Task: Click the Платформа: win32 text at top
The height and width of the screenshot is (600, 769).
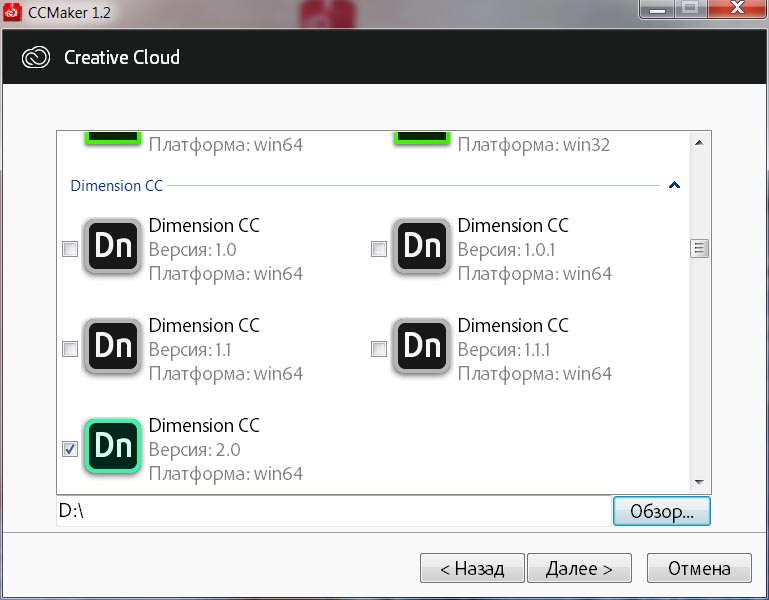Action: [534, 145]
